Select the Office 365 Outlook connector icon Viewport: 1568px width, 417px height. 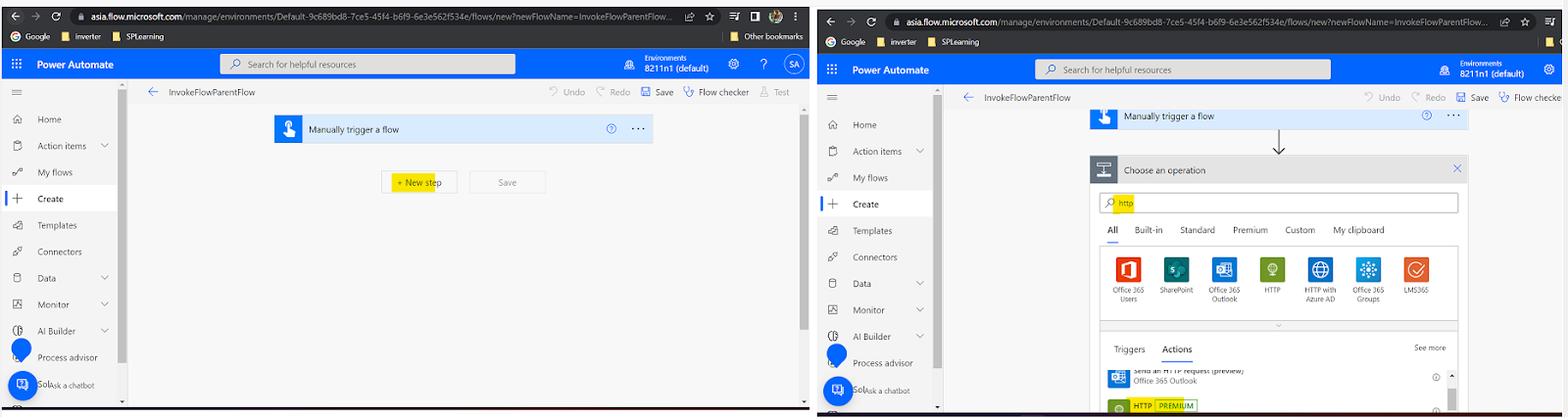click(1224, 269)
